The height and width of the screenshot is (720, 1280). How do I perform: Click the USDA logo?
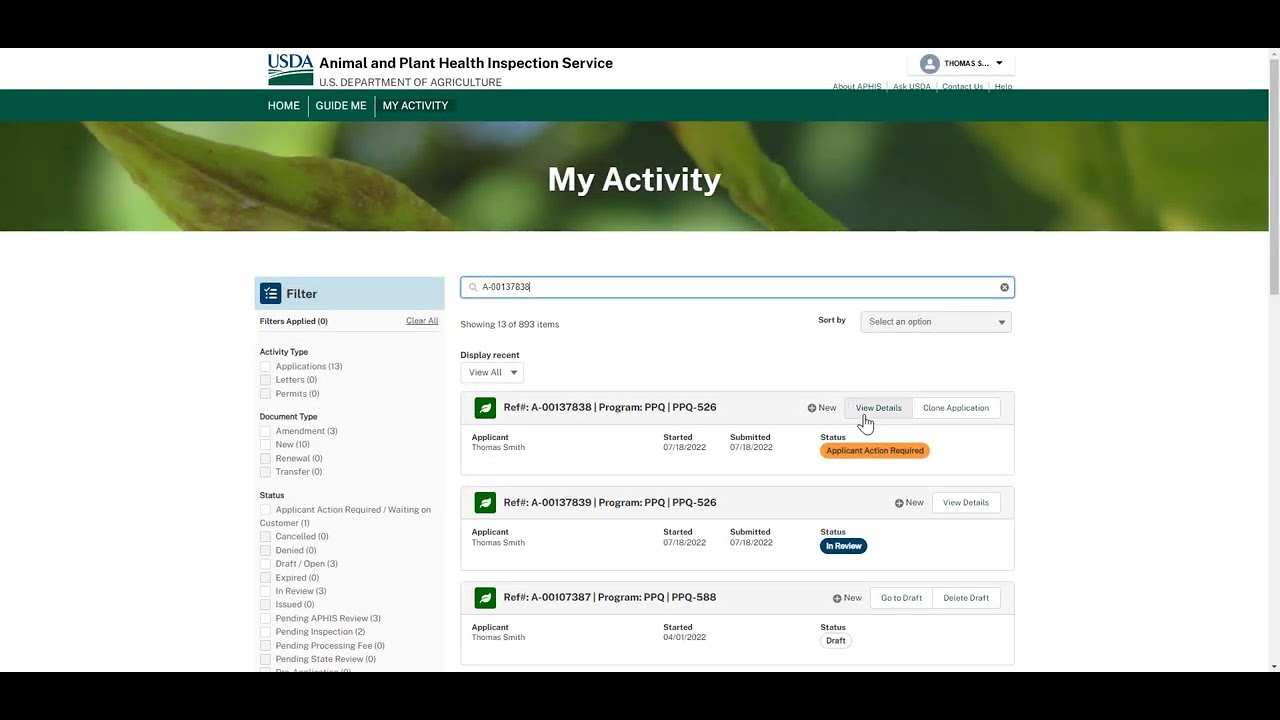[x=290, y=70]
